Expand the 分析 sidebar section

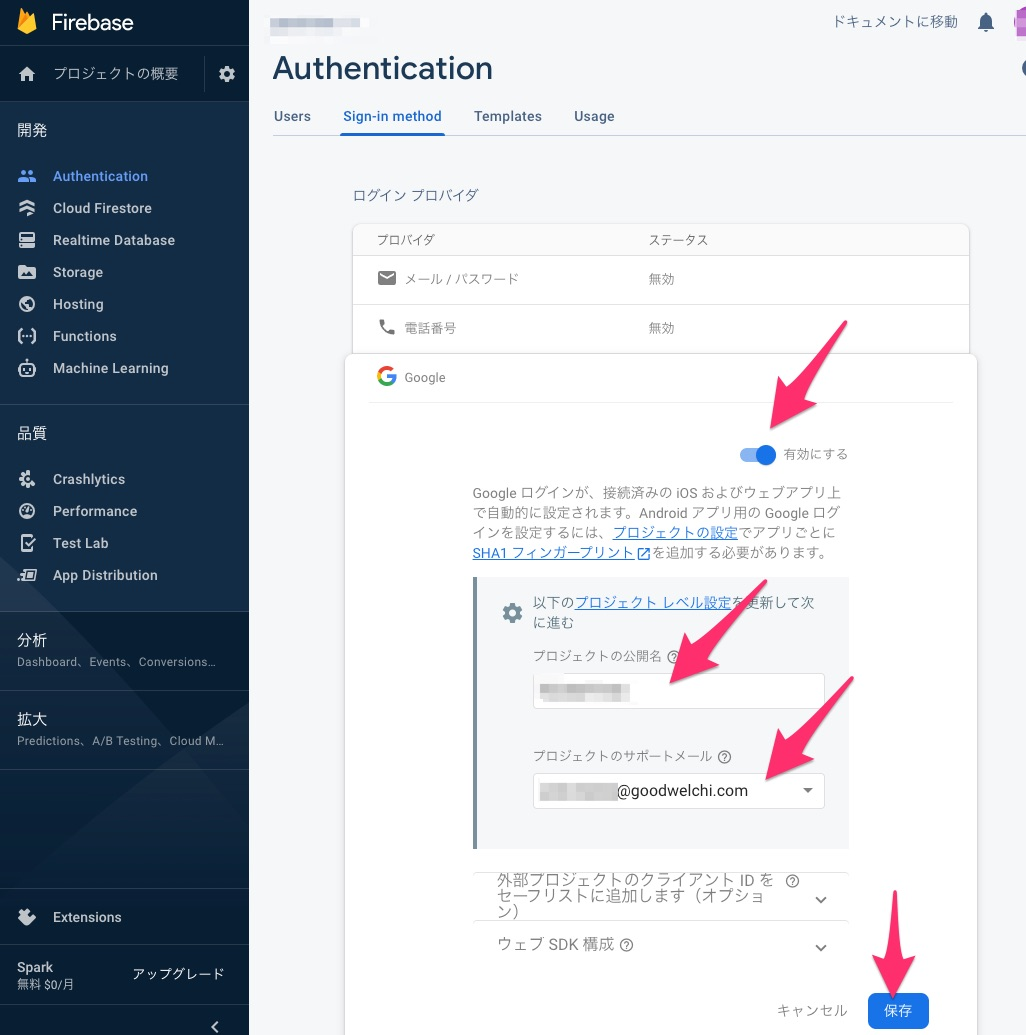coord(124,650)
